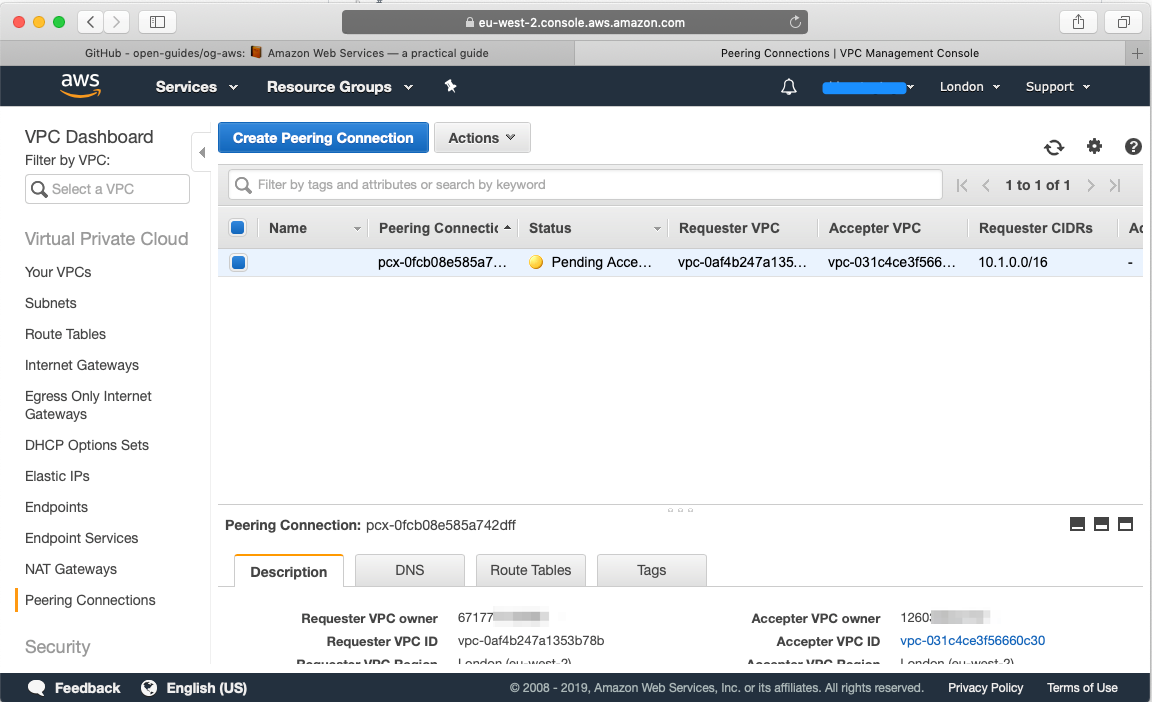
Task: Click the search magnifier in filter bar
Action: point(242,185)
